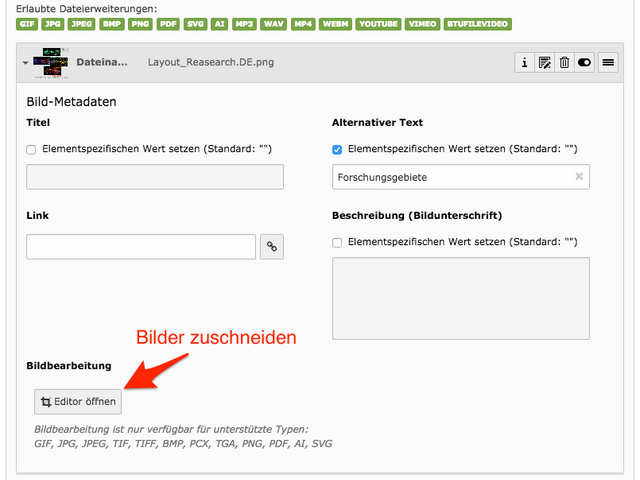Click the disabled Titel text field
This screenshot has height=480, width=640.
point(155,177)
